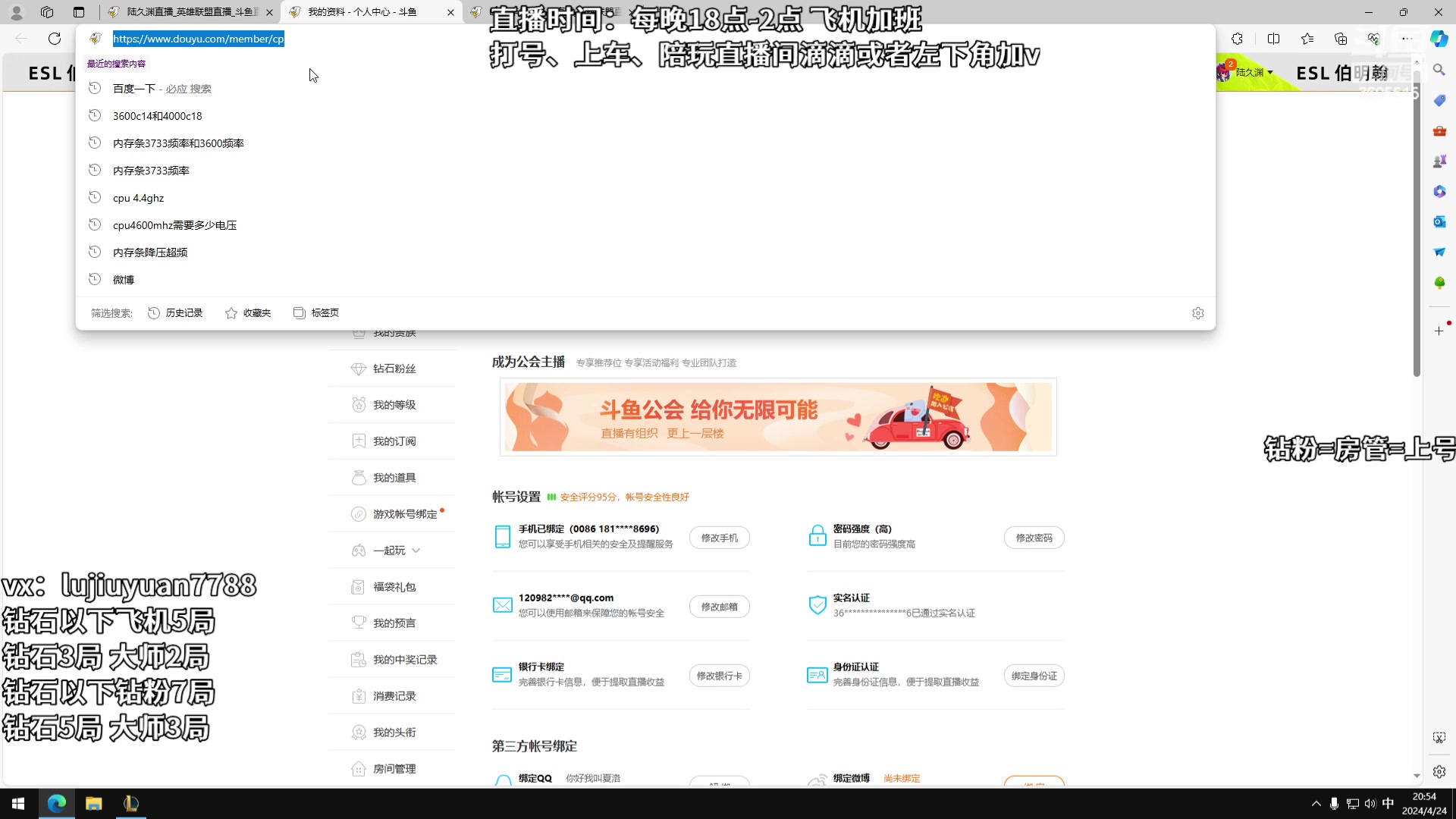Viewport: 1456px width, 819px height.
Task: Choose suggestion 3600c14和4000c18
Action: click(645, 116)
